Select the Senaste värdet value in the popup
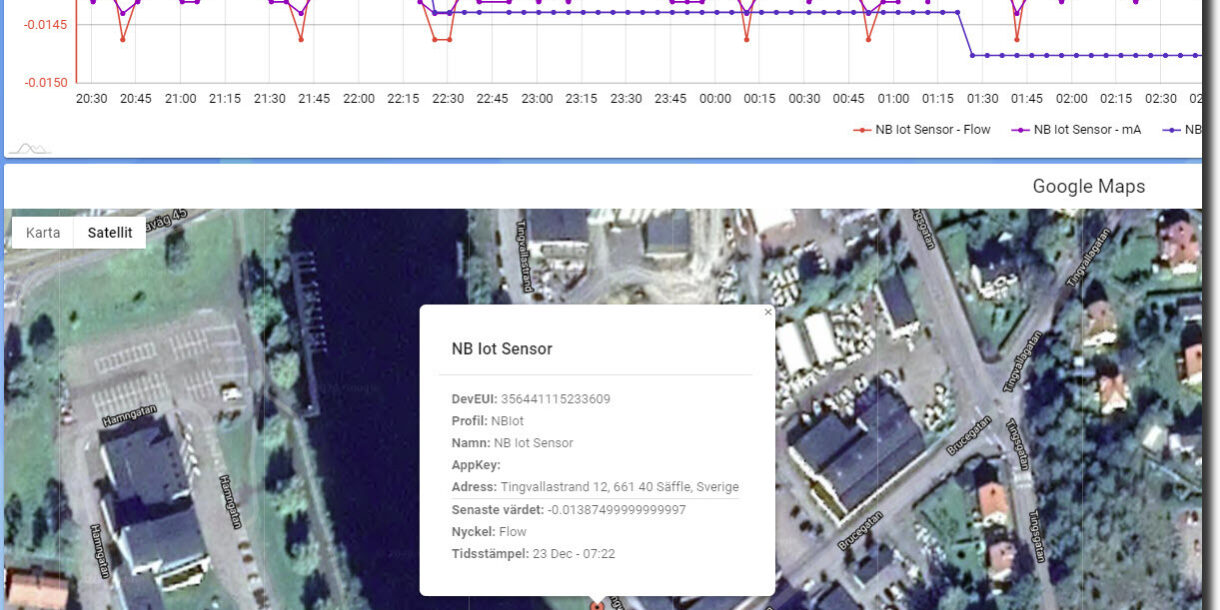The height and width of the screenshot is (610, 1220). tap(616, 509)
